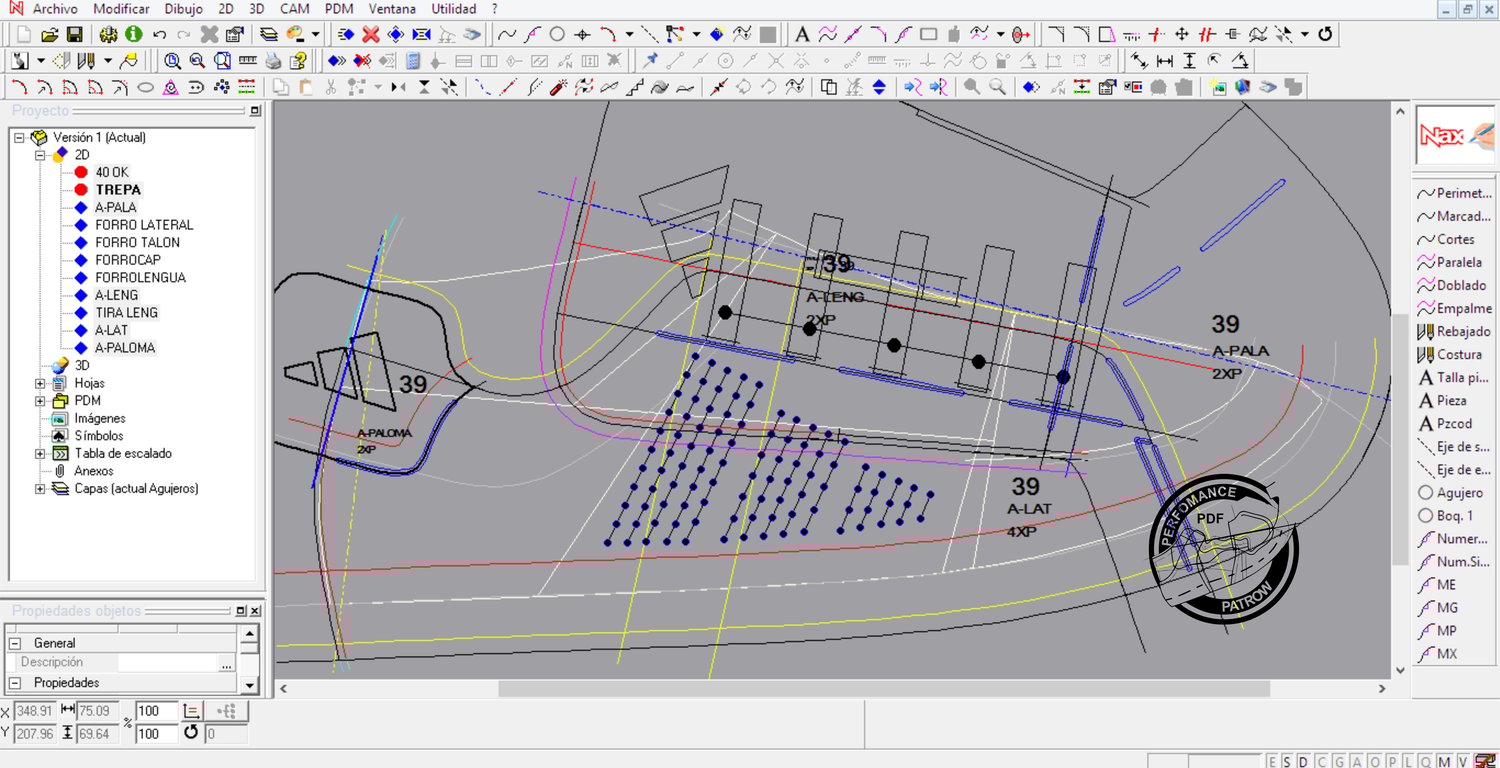Click the '...' button beside Descripción

pos(227,663)
